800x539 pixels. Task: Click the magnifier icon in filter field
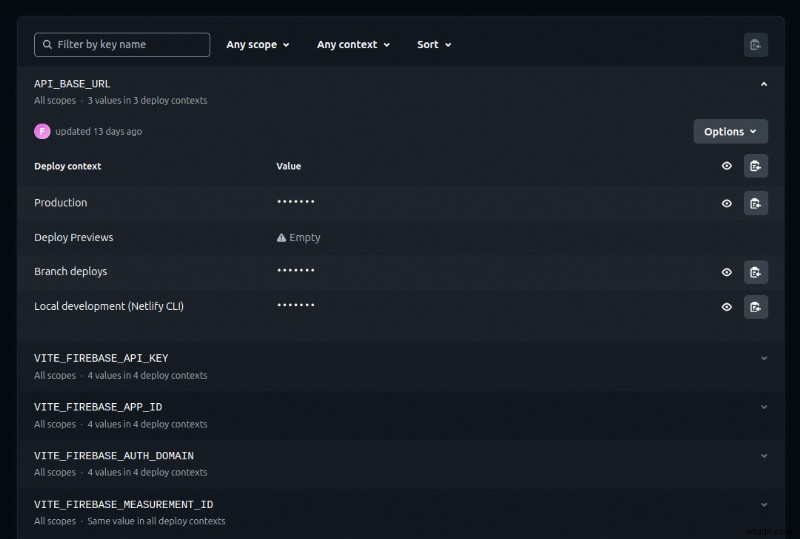point(47,44)
